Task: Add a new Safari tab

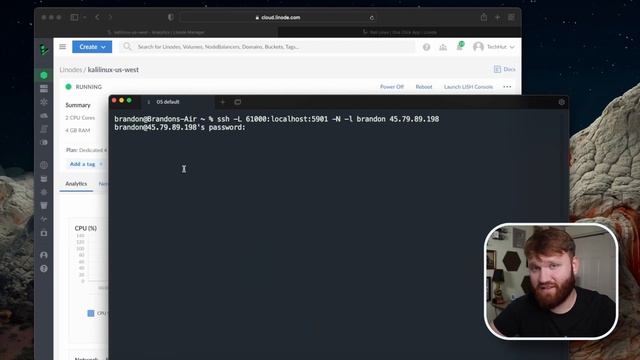Action: click(498, 17)
